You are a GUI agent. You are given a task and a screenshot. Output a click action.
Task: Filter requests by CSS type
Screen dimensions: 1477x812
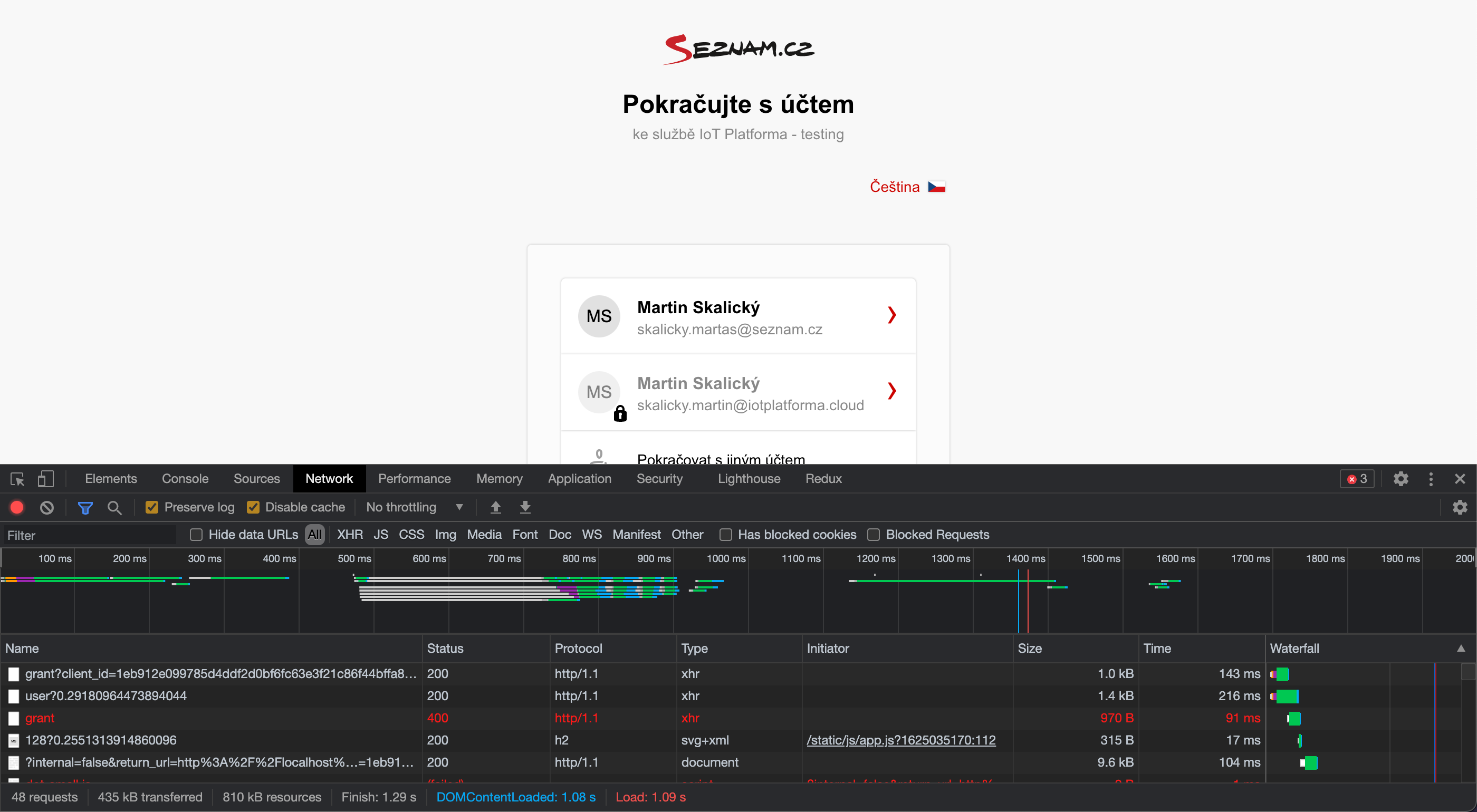(411, 535)
